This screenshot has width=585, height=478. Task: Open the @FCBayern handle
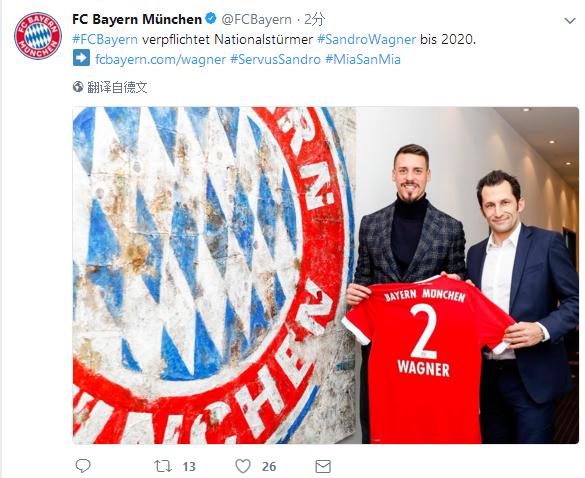point(256,19)
